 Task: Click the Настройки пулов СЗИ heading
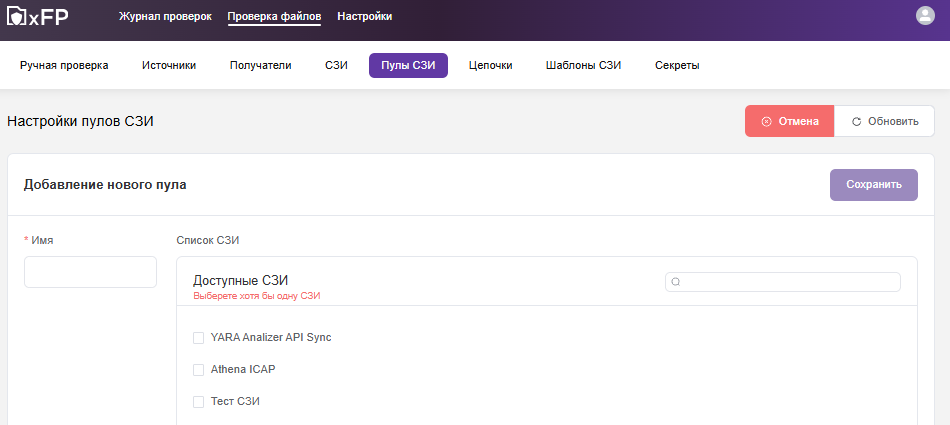[80, 121]
